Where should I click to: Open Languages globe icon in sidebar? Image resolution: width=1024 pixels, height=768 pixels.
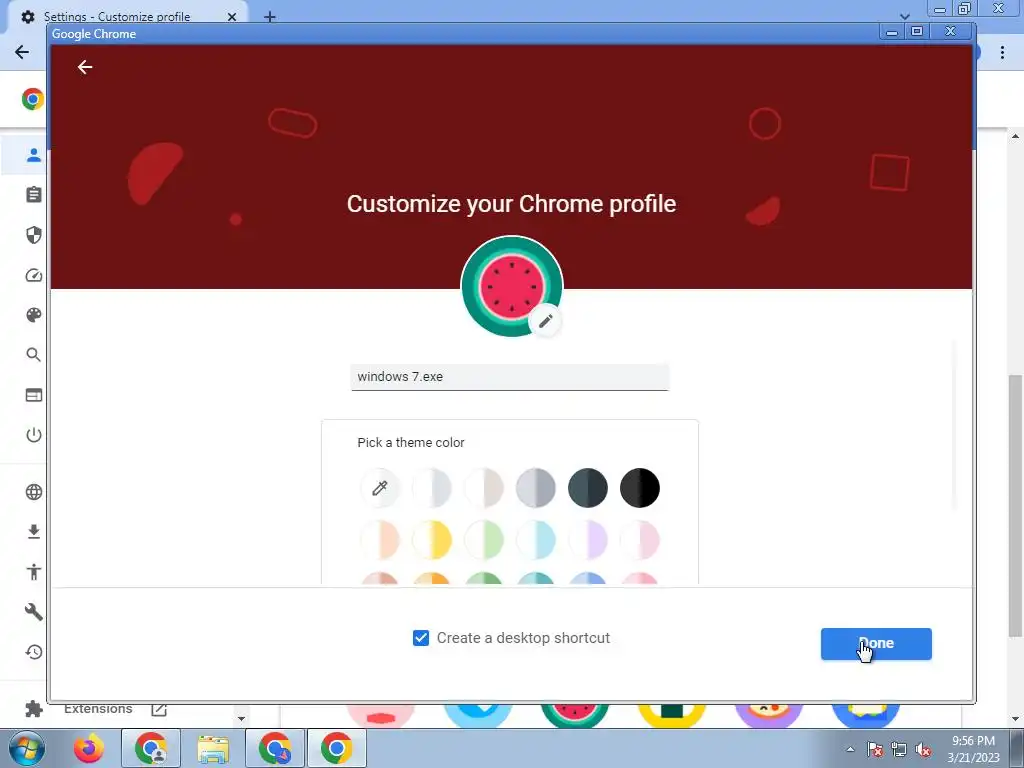[34, 492]
